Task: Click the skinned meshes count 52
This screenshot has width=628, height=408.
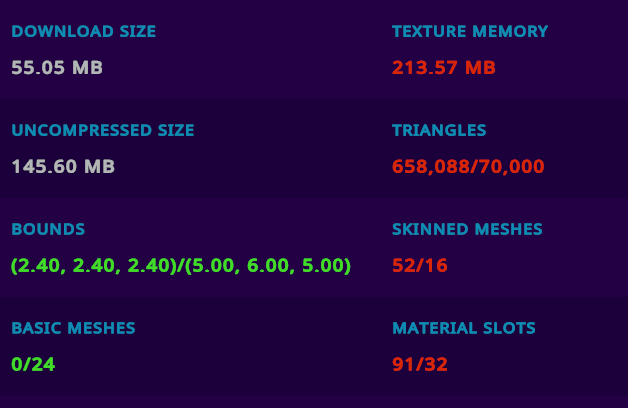Action: click(403, 265)
